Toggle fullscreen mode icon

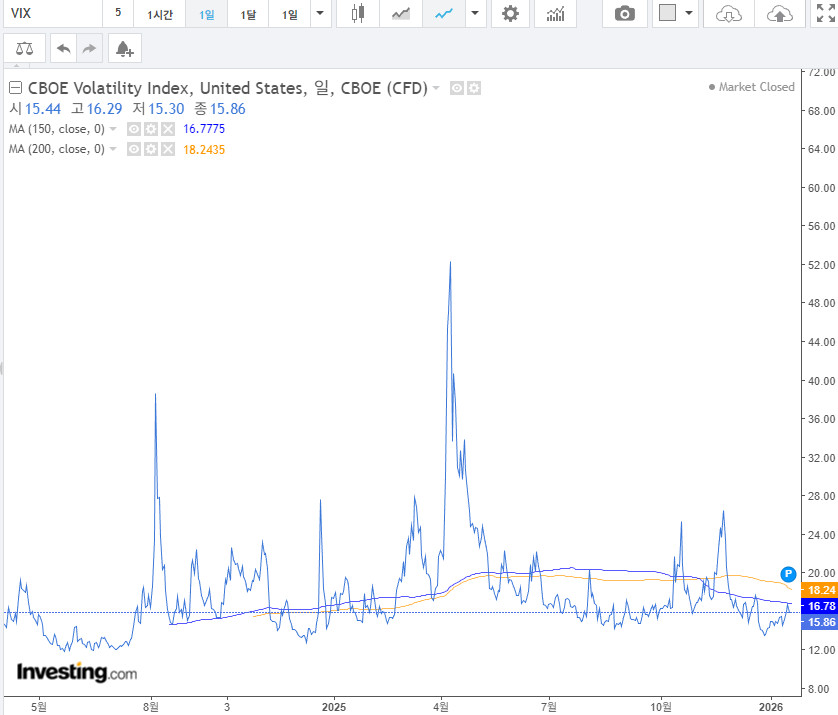pos(825,13)
